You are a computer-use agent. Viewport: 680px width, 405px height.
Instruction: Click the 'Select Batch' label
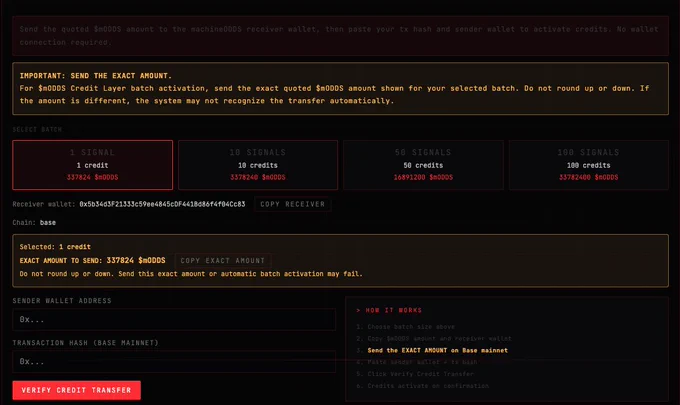(x=37, y=130)
